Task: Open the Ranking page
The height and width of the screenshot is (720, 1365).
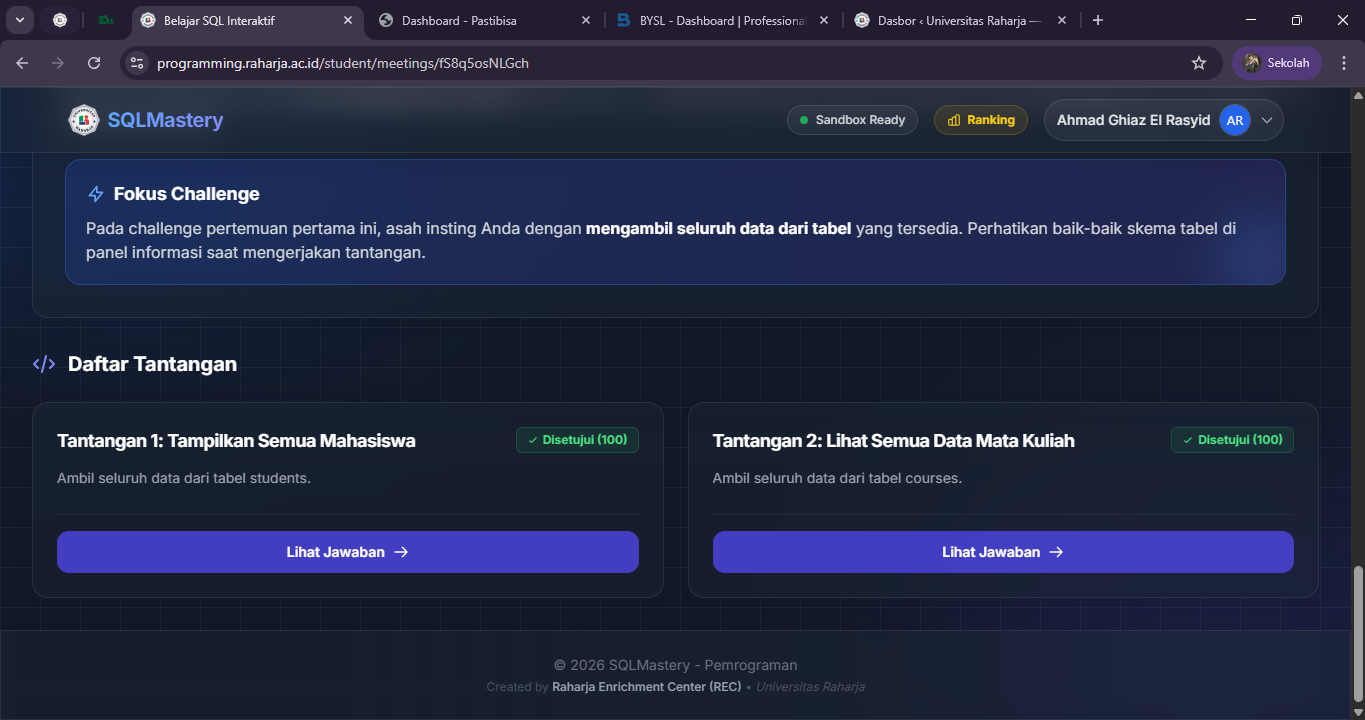Action: 980,120
